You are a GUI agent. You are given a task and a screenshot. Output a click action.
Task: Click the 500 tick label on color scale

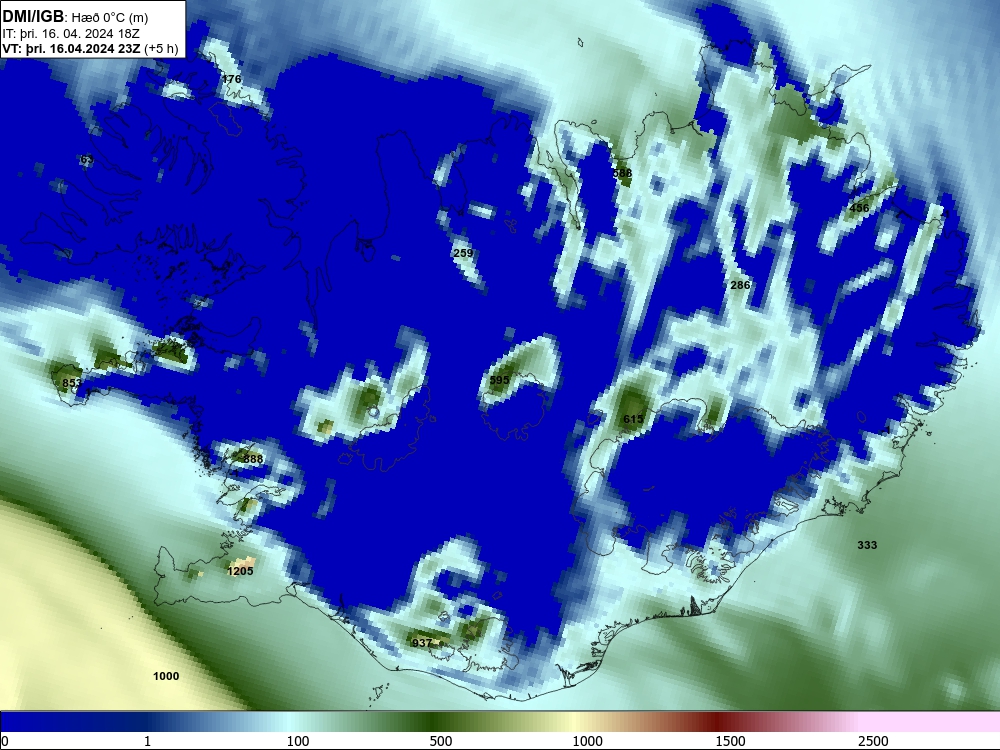click(x=441, y=741)
